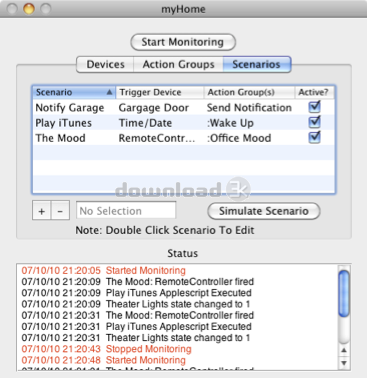Click the 21:20:43 Stopped Monitoring log entry
This screenshot has width=367, height=378.
coord(106,349)
